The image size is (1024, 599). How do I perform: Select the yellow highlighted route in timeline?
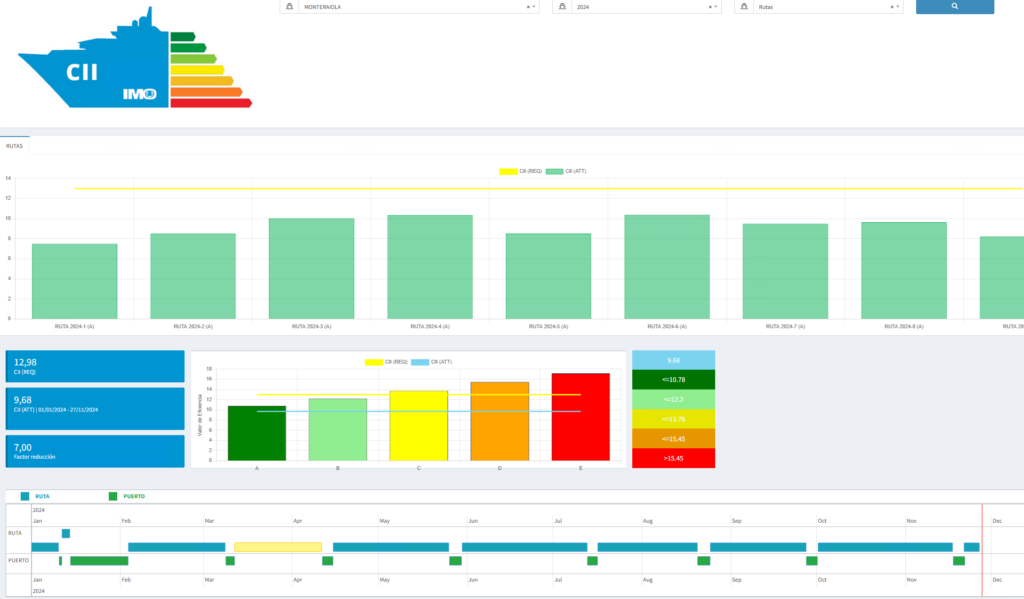(x=278, y=547)
